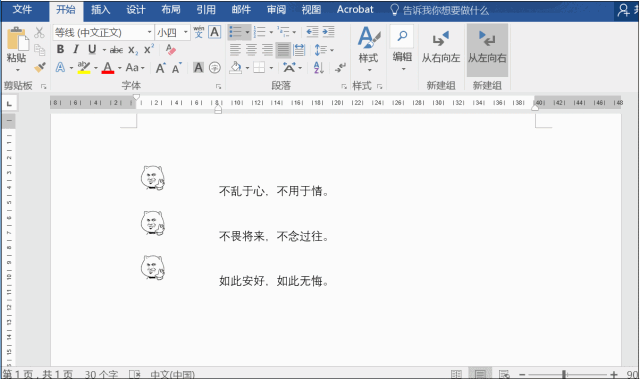Toggle Justify alignment
Image resolution: width=640 pixels, height=379 pixels.
pyautogui.click(x=283, y=50)
